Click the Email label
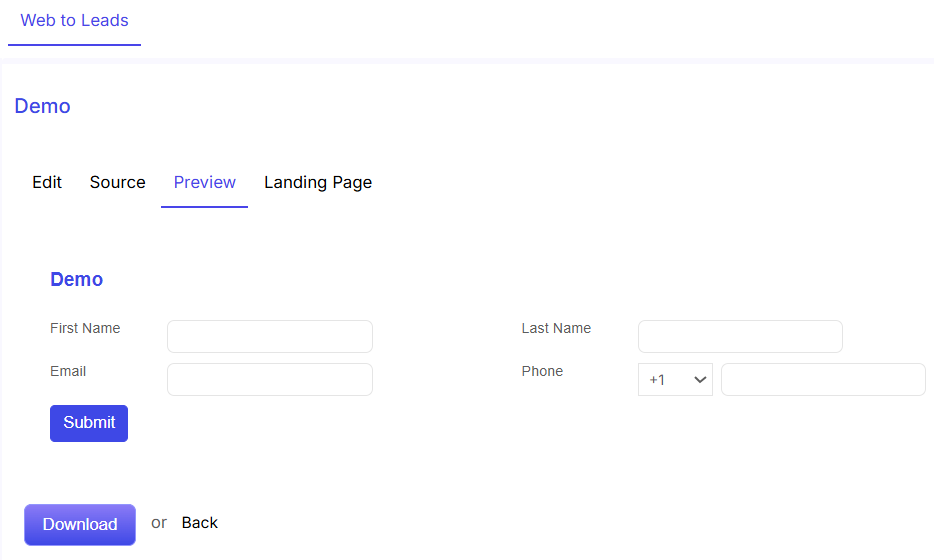 68,371
